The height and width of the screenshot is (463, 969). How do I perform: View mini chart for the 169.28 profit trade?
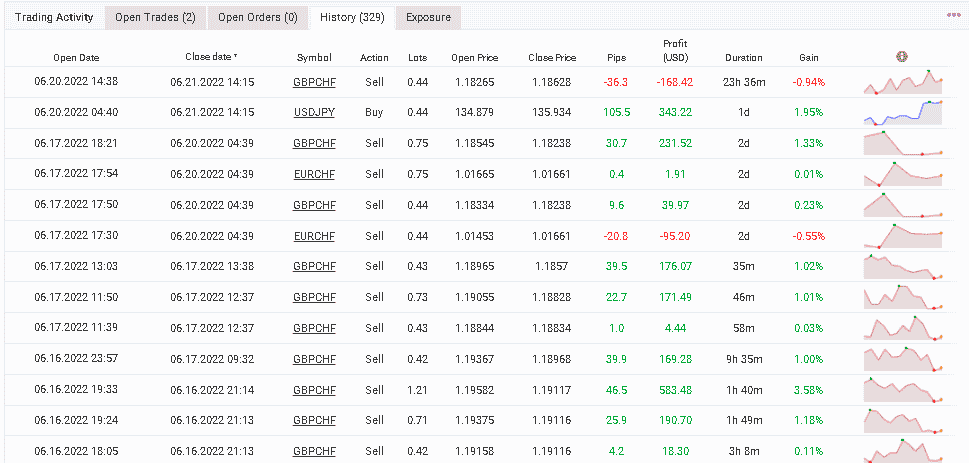tap(903, 359)
